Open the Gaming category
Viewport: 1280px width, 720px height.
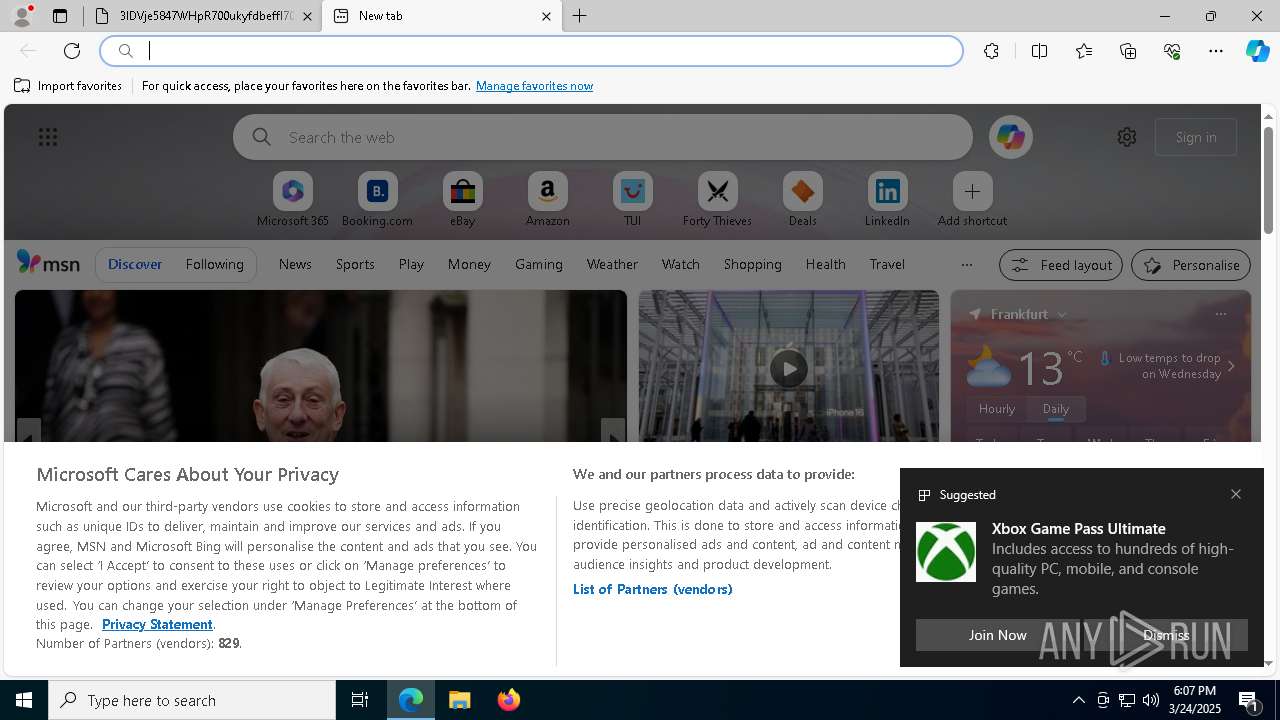pos(539,264)
